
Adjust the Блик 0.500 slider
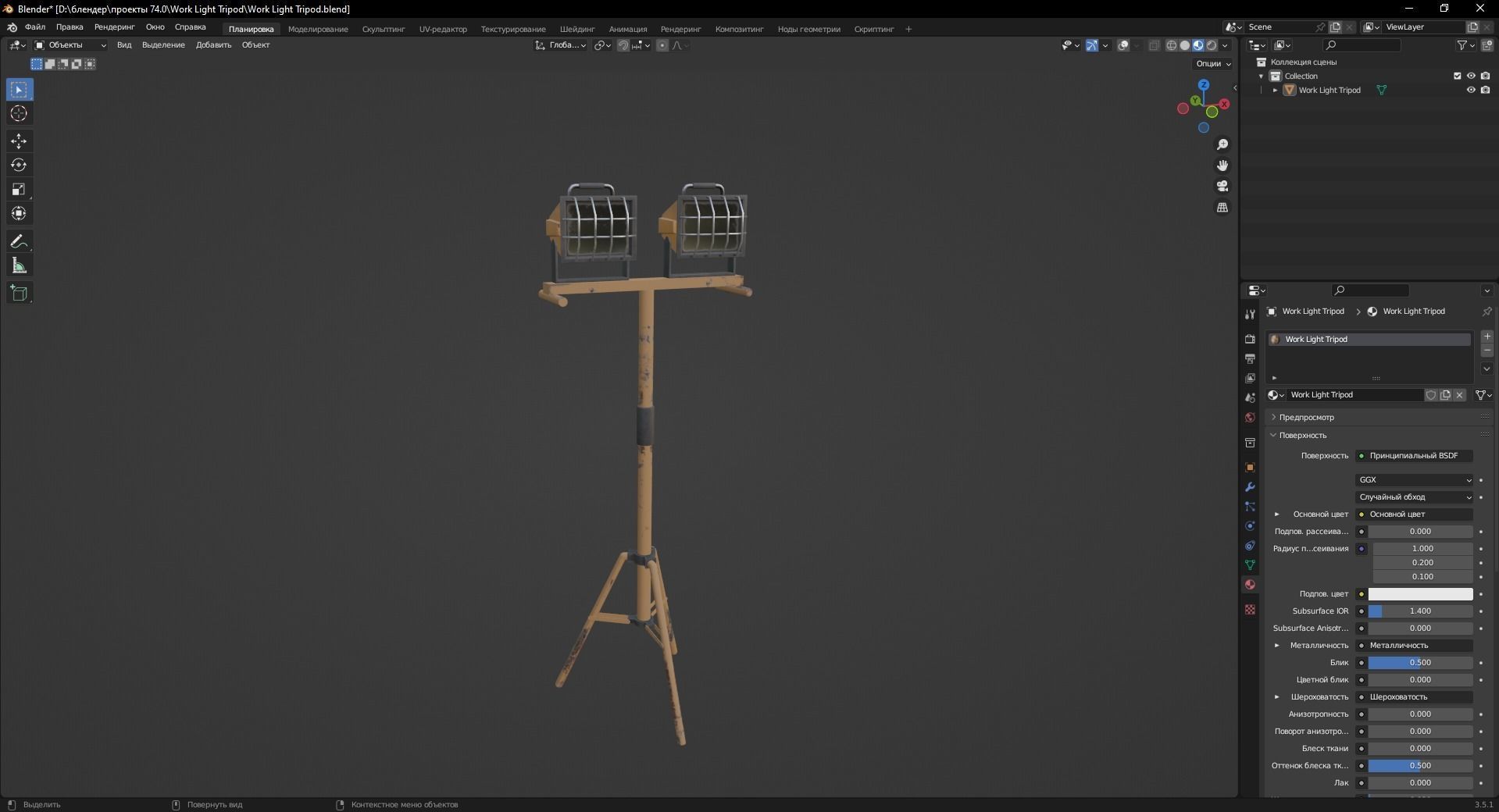point(1420,663)
